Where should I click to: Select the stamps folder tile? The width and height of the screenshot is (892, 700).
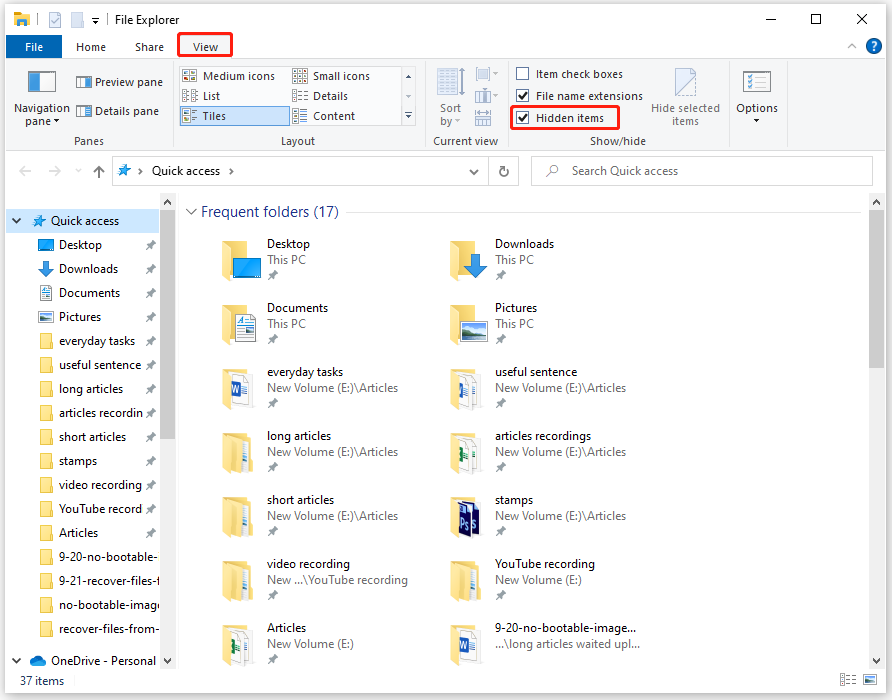(x=538, y=516)
